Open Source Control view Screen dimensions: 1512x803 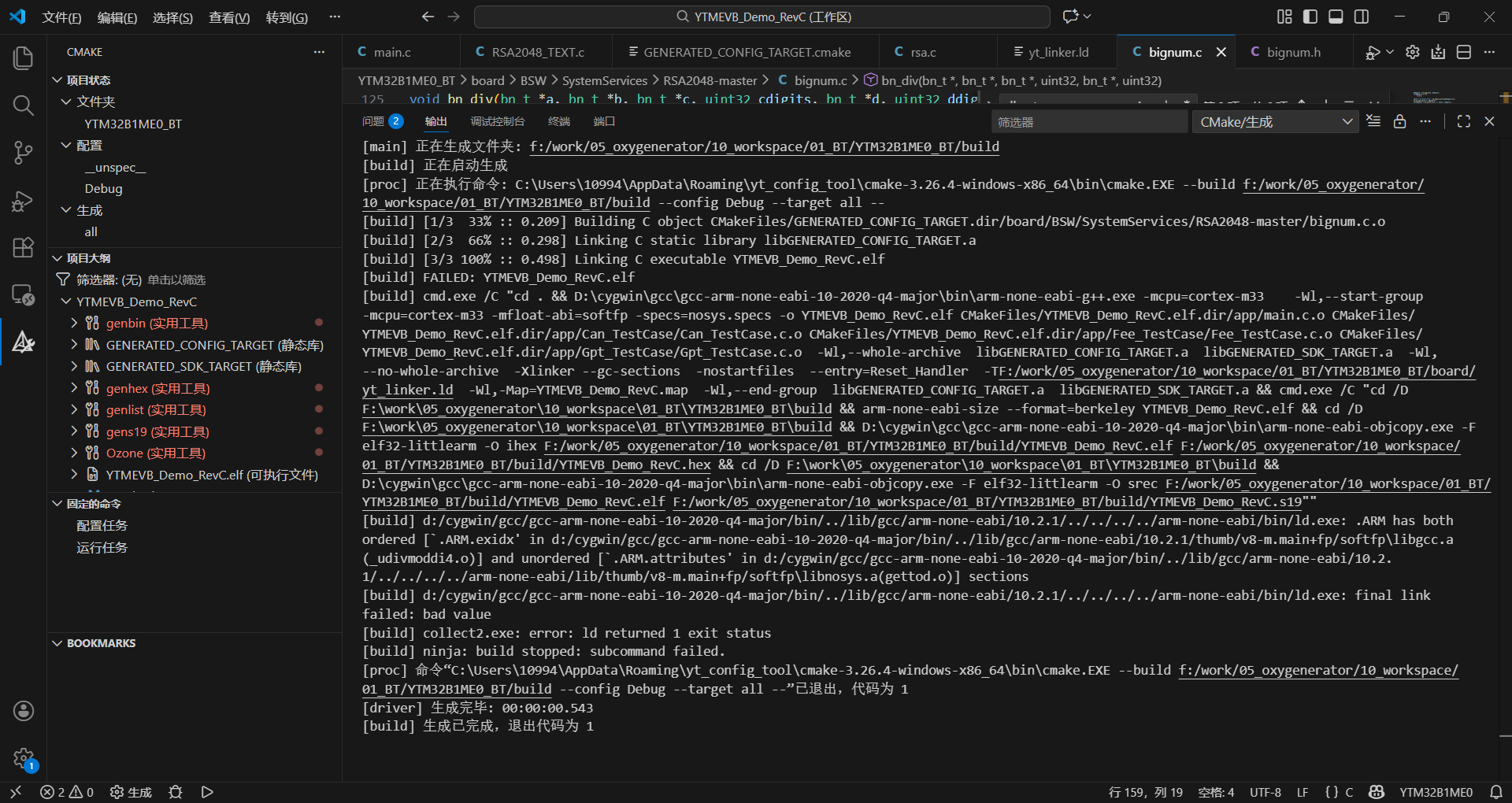coord(24,153)
